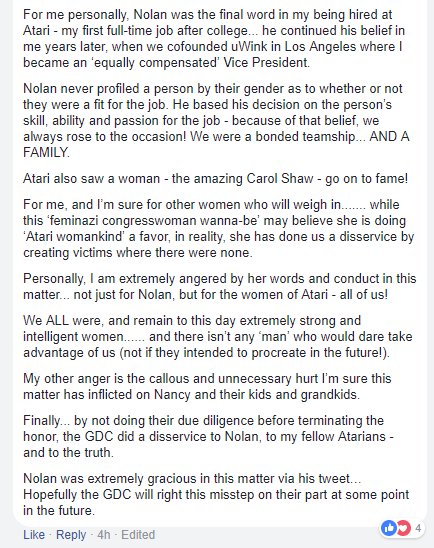This screenshot has width=434, height=548.
Task: Click the sentence mentioning Carol Shaw
Action: pyautogui.click(x=215, y=179)
